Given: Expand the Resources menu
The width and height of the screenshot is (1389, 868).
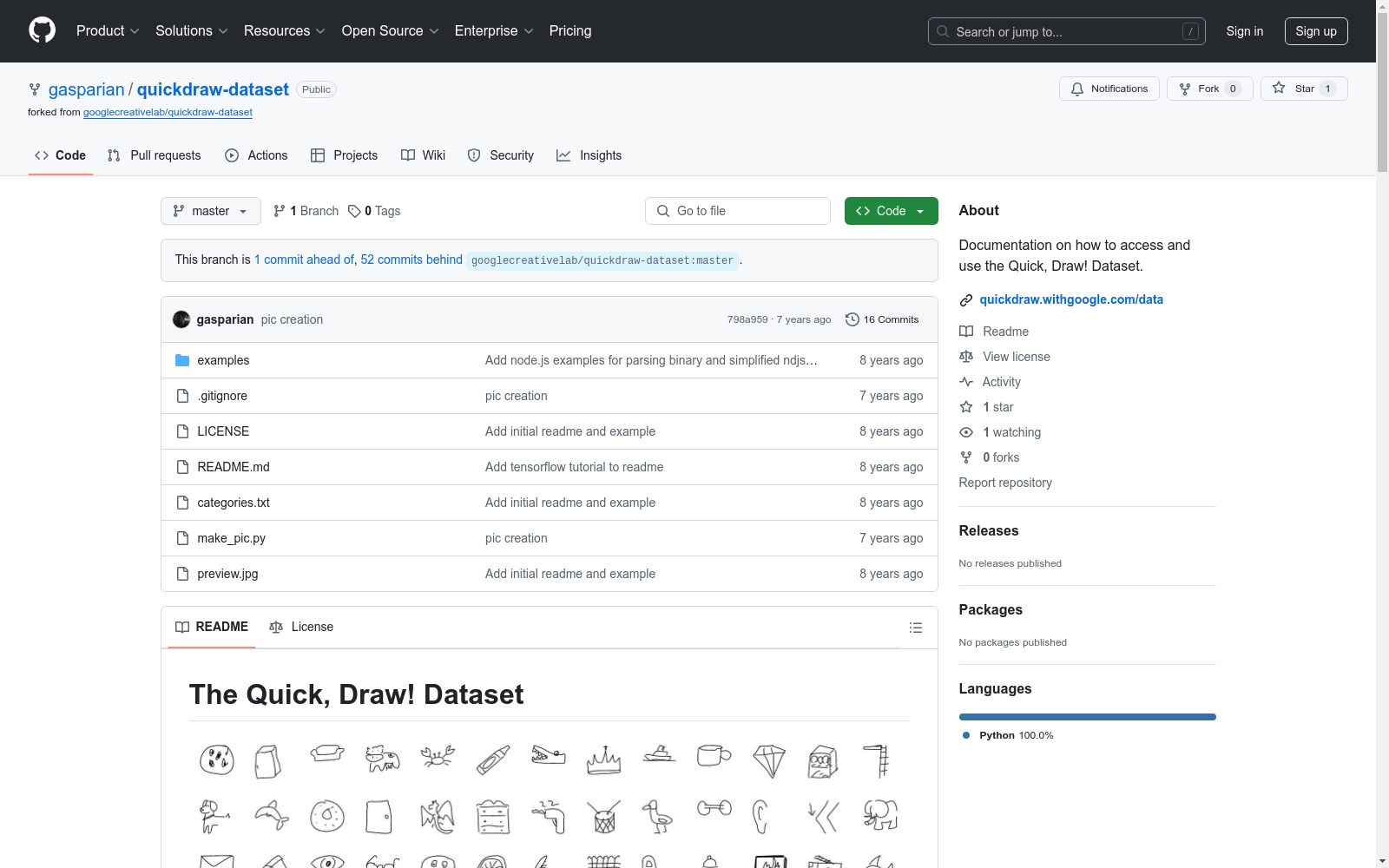Looking at the screenshot, I should click(285, 31).
